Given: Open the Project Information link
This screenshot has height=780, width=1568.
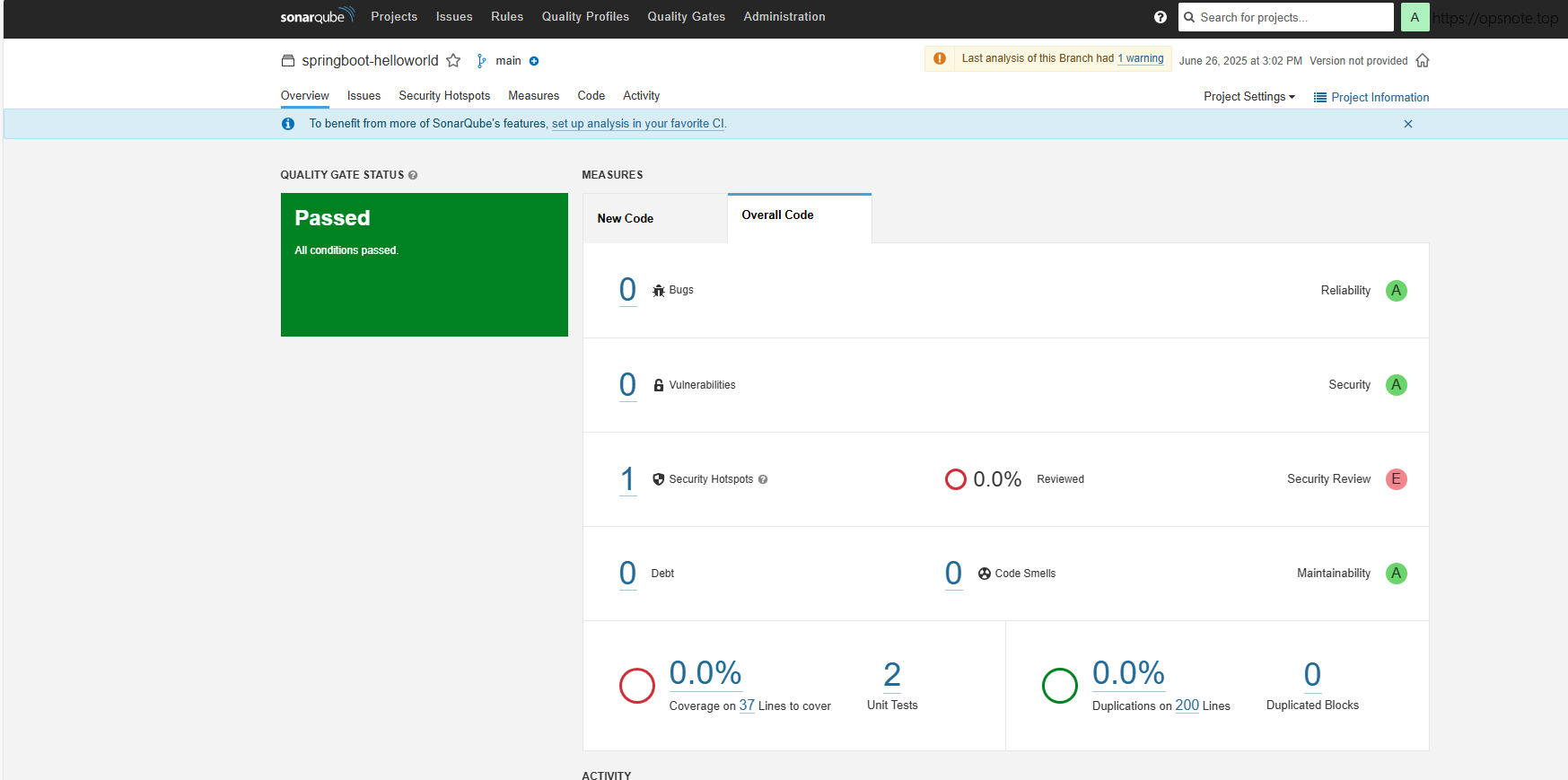Looking at the screenshot, I should pos(1371,98).
